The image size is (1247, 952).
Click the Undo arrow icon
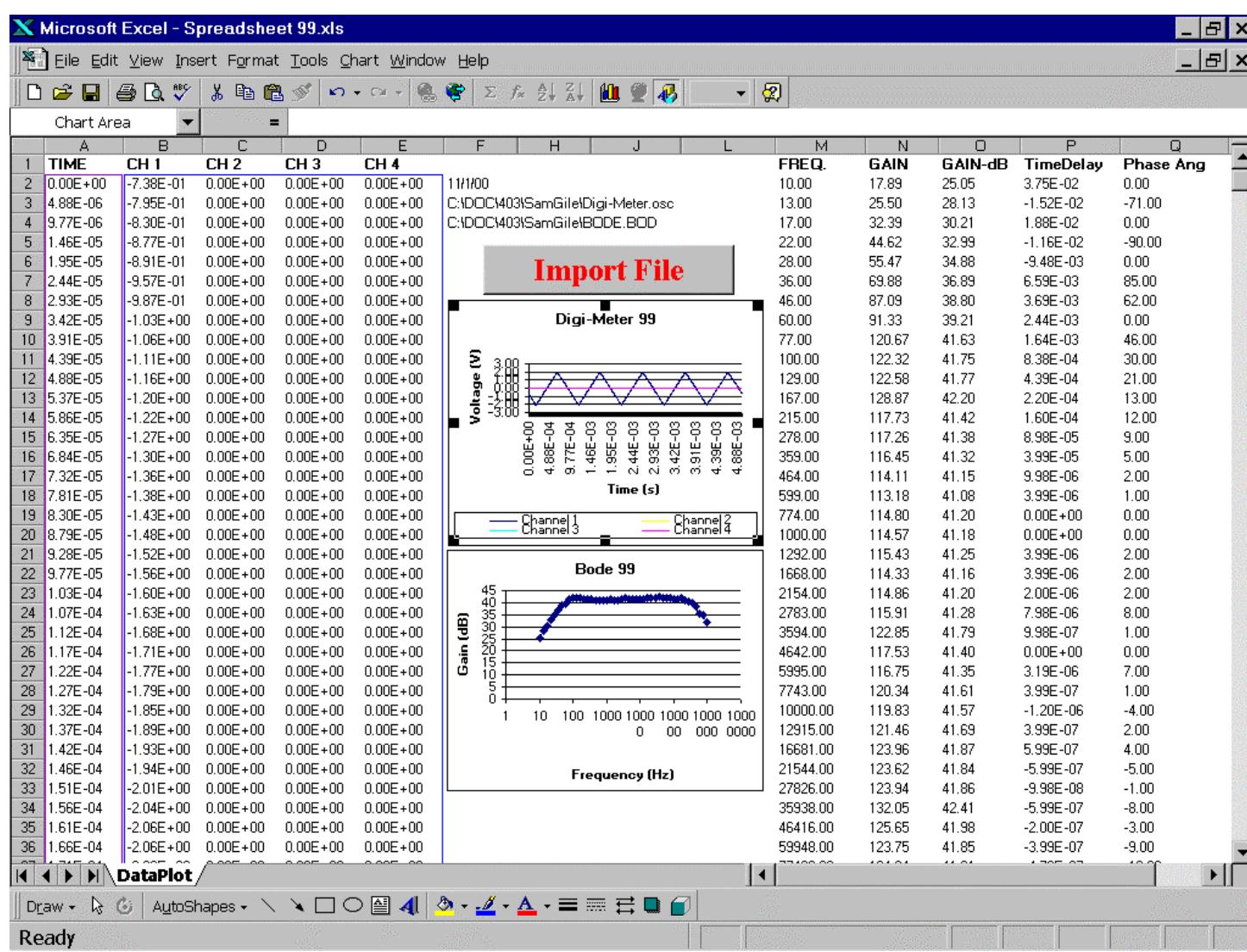pos(337,91)
